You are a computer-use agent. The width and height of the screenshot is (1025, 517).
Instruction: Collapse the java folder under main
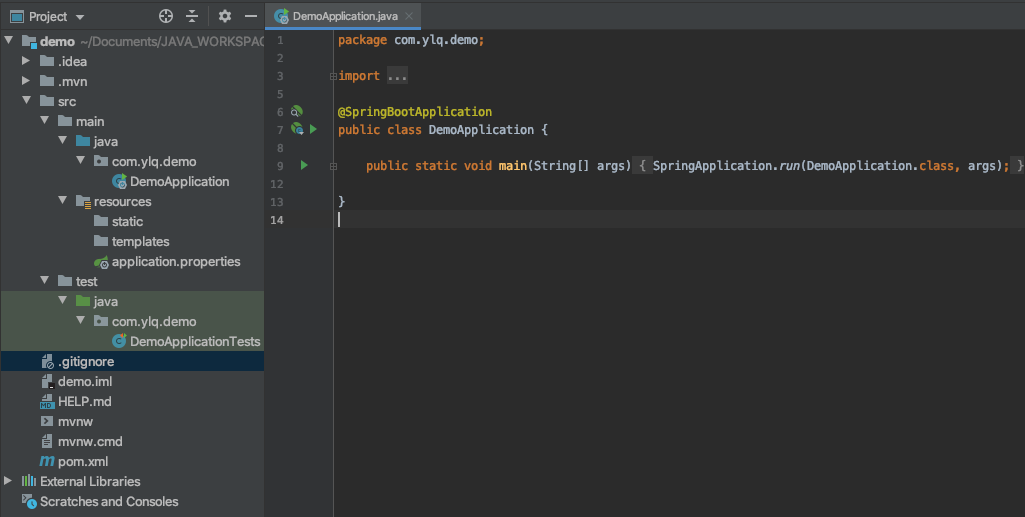click(x=63, y=141)
